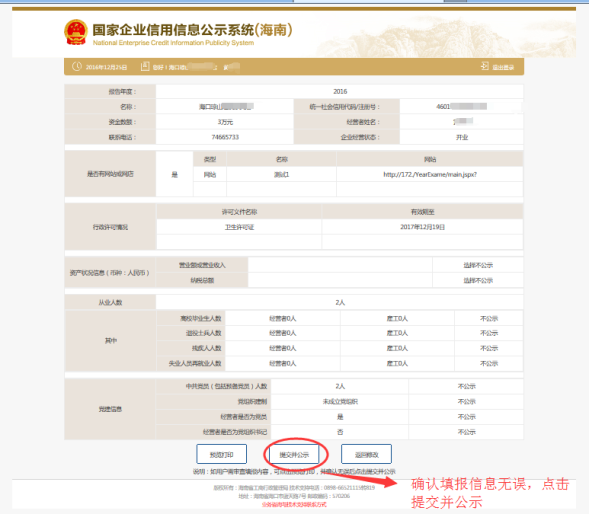This screenshot has height=515, width=589.
Task: Click the 党建信息 section header
Action: [x=110, y=409]
